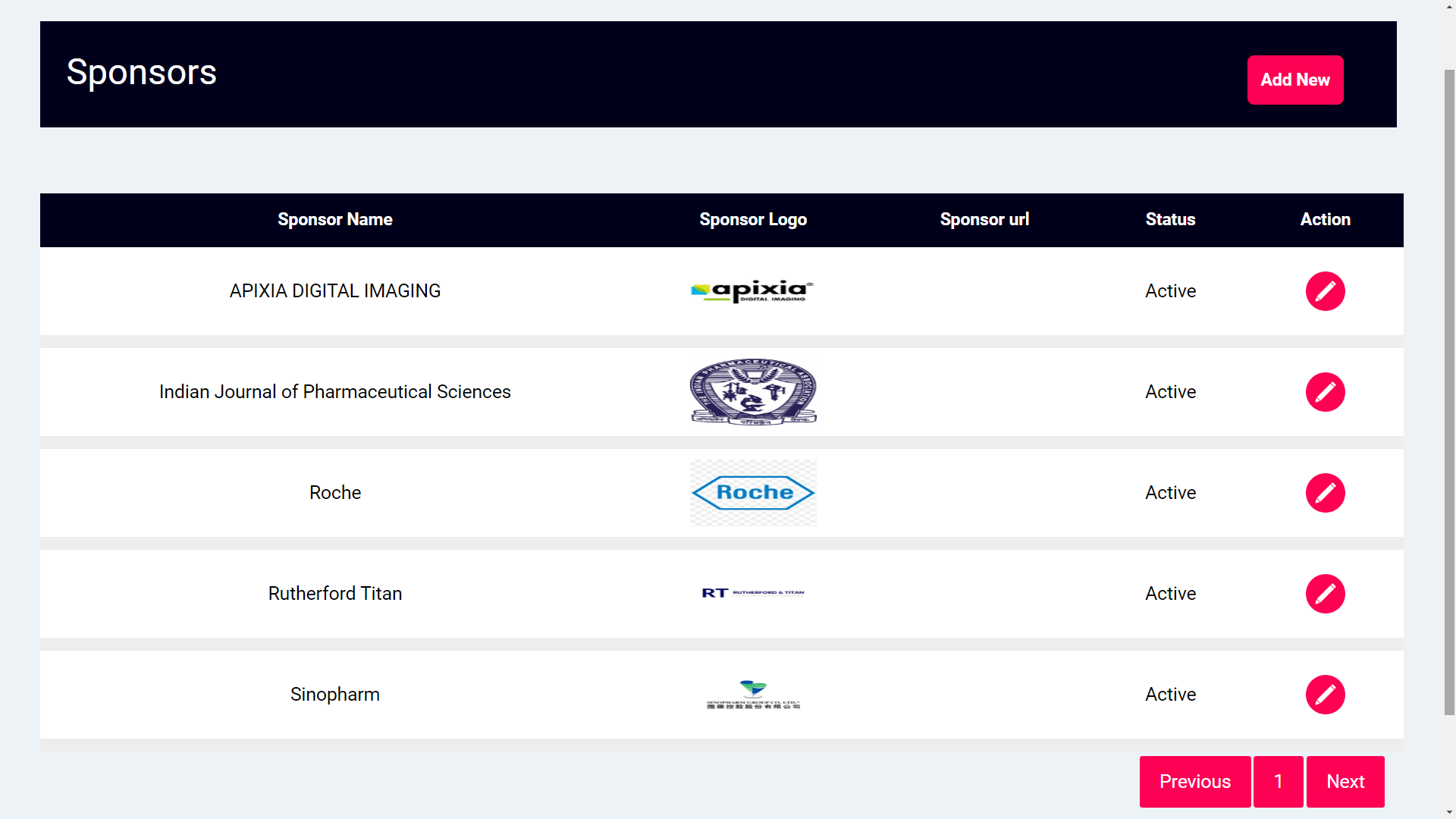Select the Roche name cell

pyautogui.click(x=335, y=493)
